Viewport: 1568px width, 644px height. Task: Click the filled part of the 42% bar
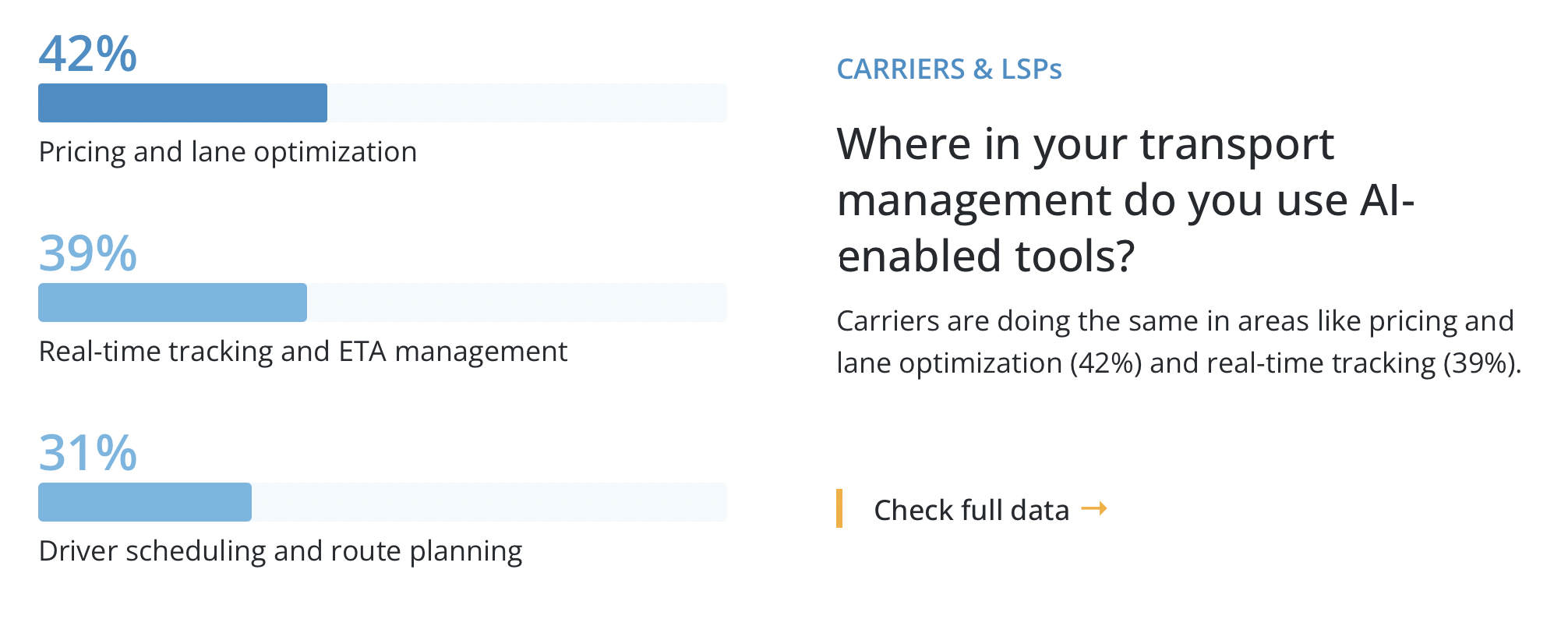tap(182, 103)
